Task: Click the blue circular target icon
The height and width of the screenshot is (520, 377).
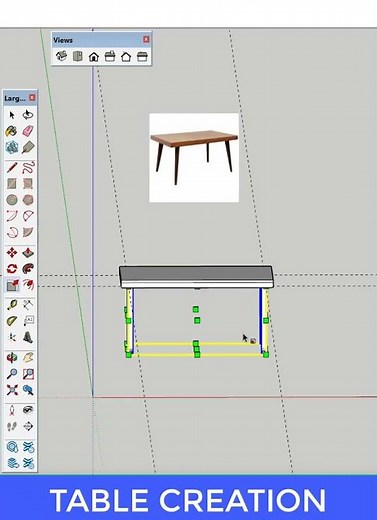Action: coord(12,447)
